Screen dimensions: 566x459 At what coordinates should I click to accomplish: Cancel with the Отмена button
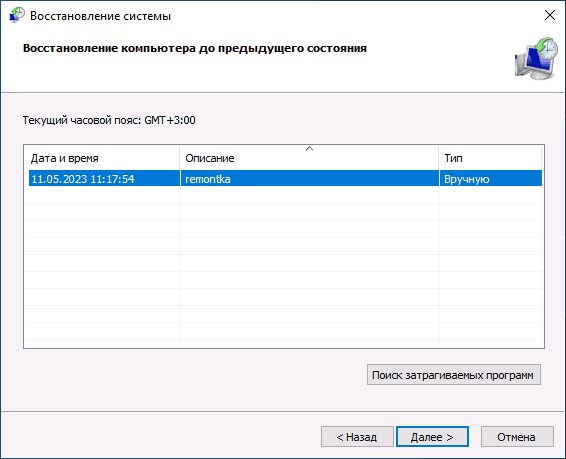(x=517, y=437)
